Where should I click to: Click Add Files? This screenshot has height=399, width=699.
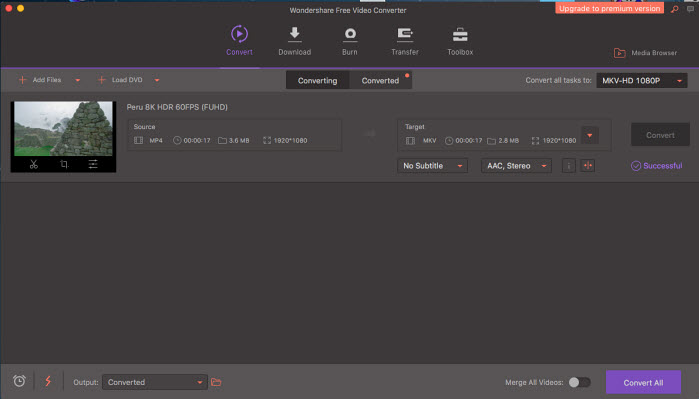click(40, 80)
